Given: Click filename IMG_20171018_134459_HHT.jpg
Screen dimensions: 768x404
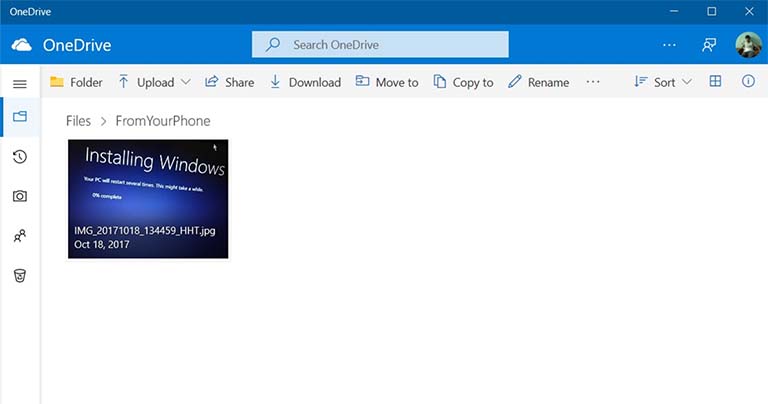Looking at the screenshot, I should 144,231.
